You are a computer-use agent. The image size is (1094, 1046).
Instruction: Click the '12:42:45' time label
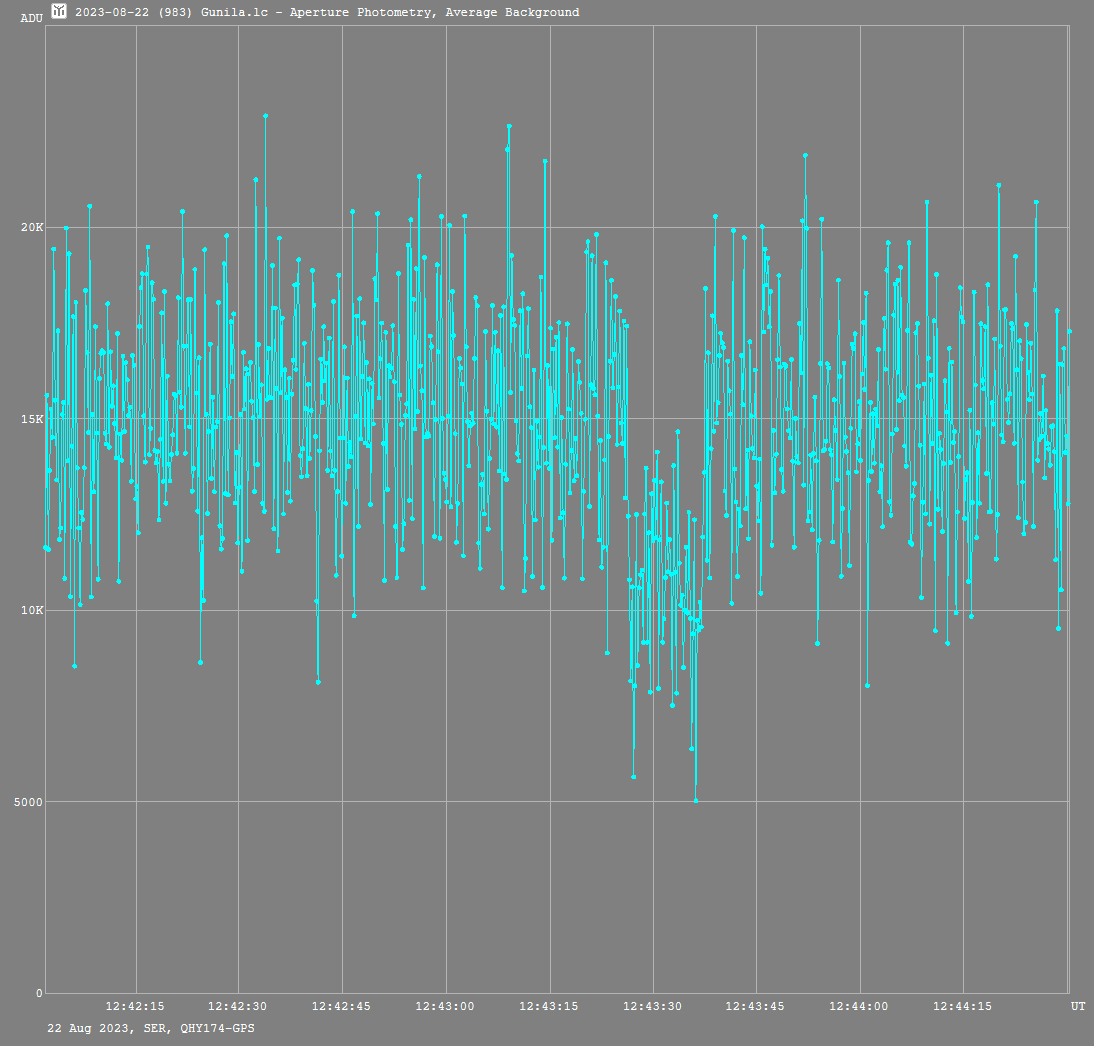(341, 1006)
